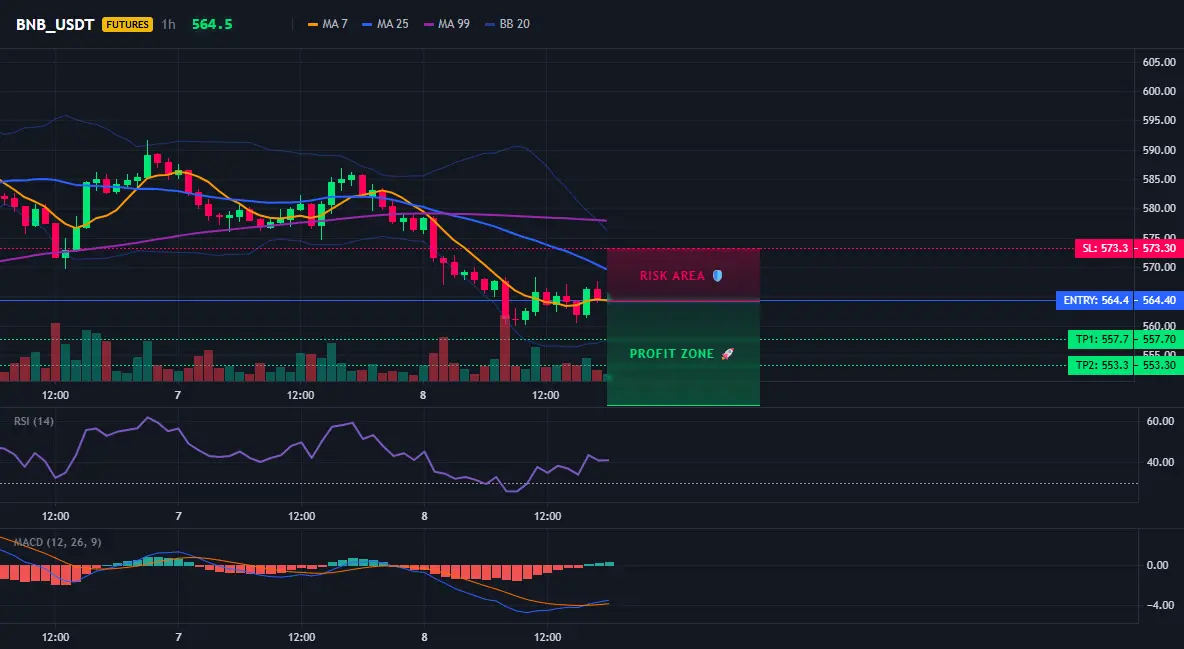This screenshot has width=1184, height=649.
Task: Click the blue MA 25 color dash in legend
Action: pos(368,24)
